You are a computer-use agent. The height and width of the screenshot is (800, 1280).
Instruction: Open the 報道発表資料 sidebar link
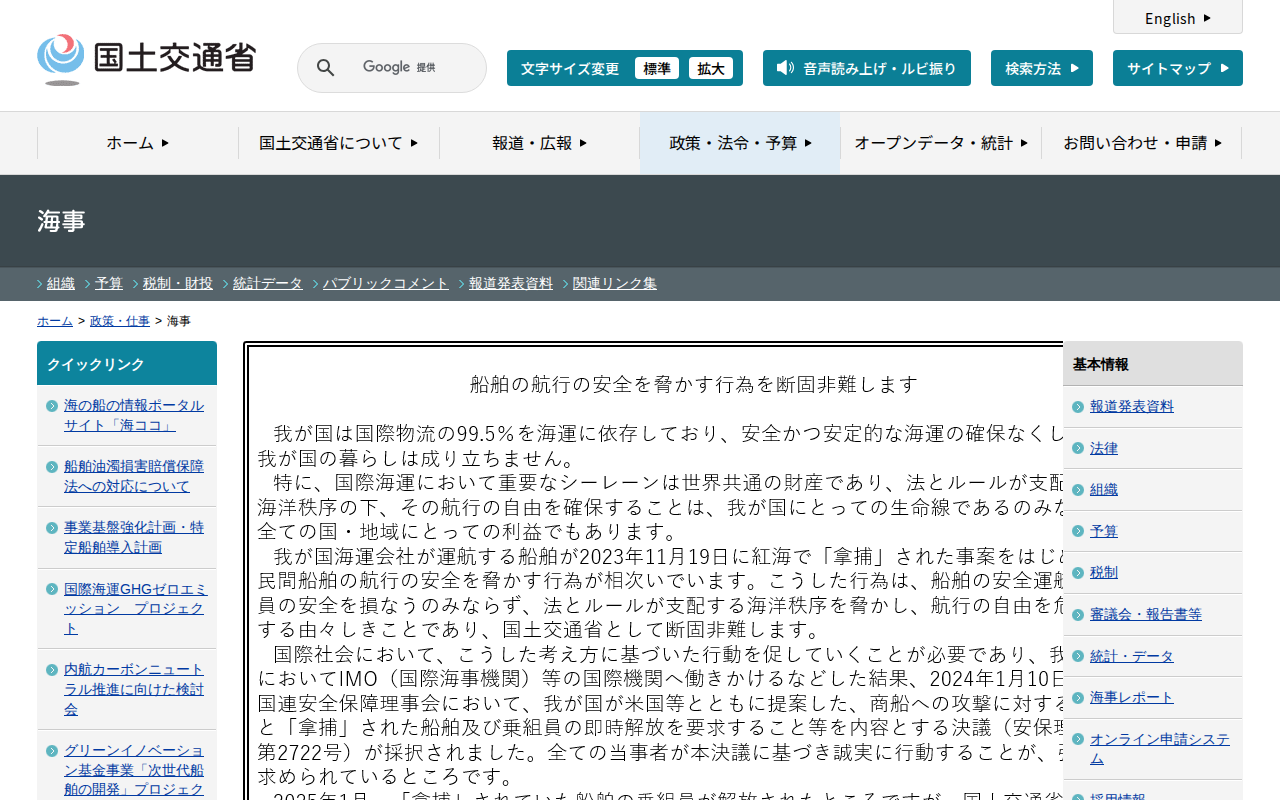pos(1132,407)
